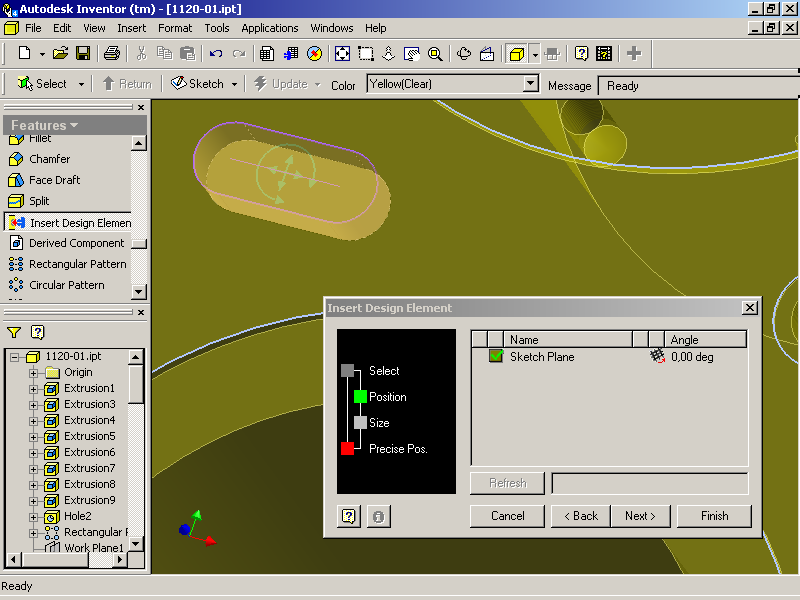Click the red Precise Pos. step square
800x600 pixels.
(347, 448)
